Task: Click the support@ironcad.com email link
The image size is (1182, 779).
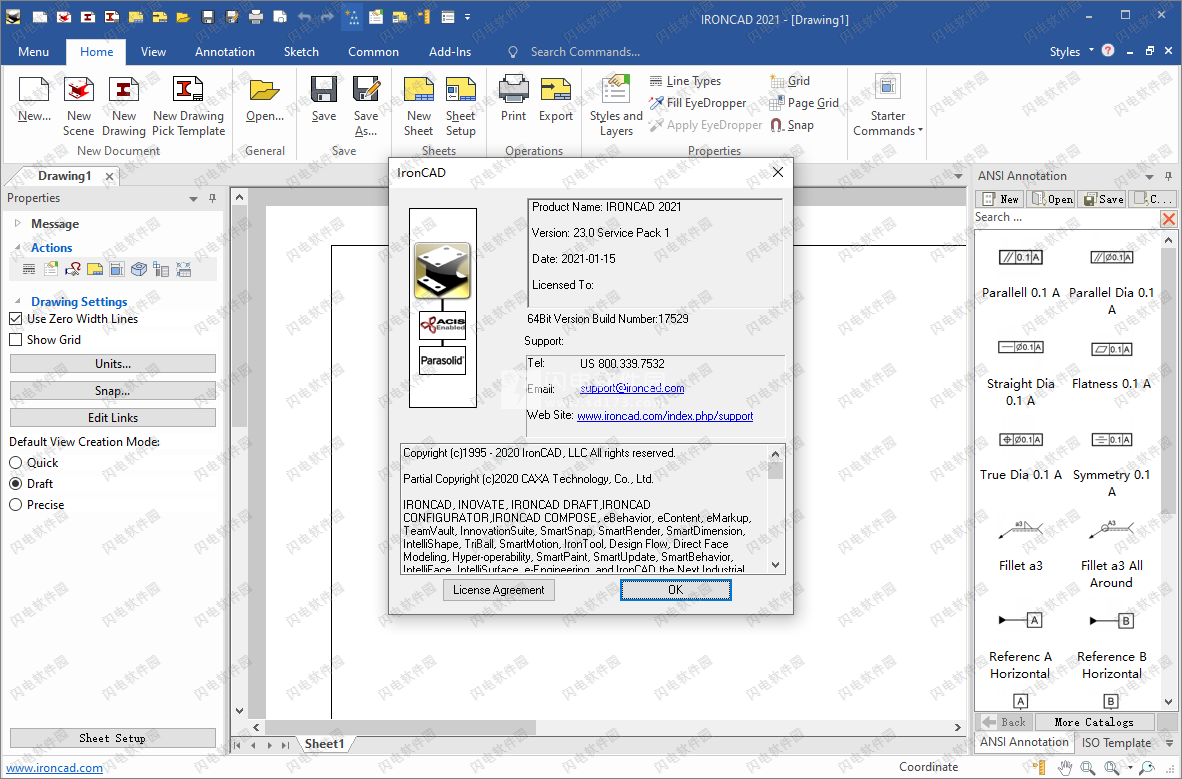Action: [x=632, y=388]
